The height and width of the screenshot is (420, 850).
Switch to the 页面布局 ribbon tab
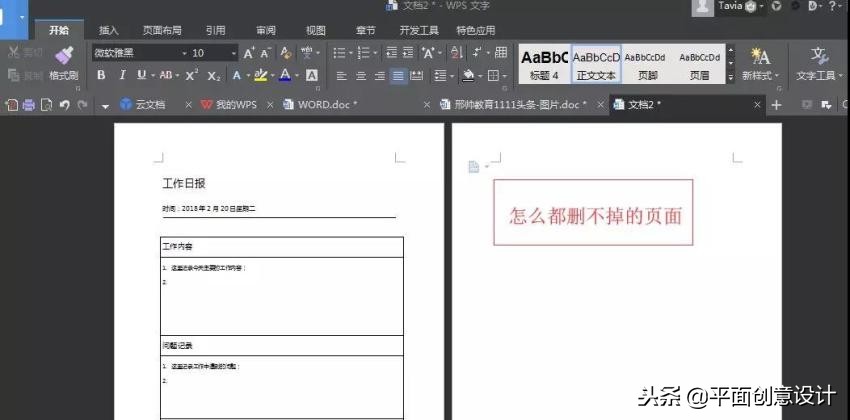[162, 30]
